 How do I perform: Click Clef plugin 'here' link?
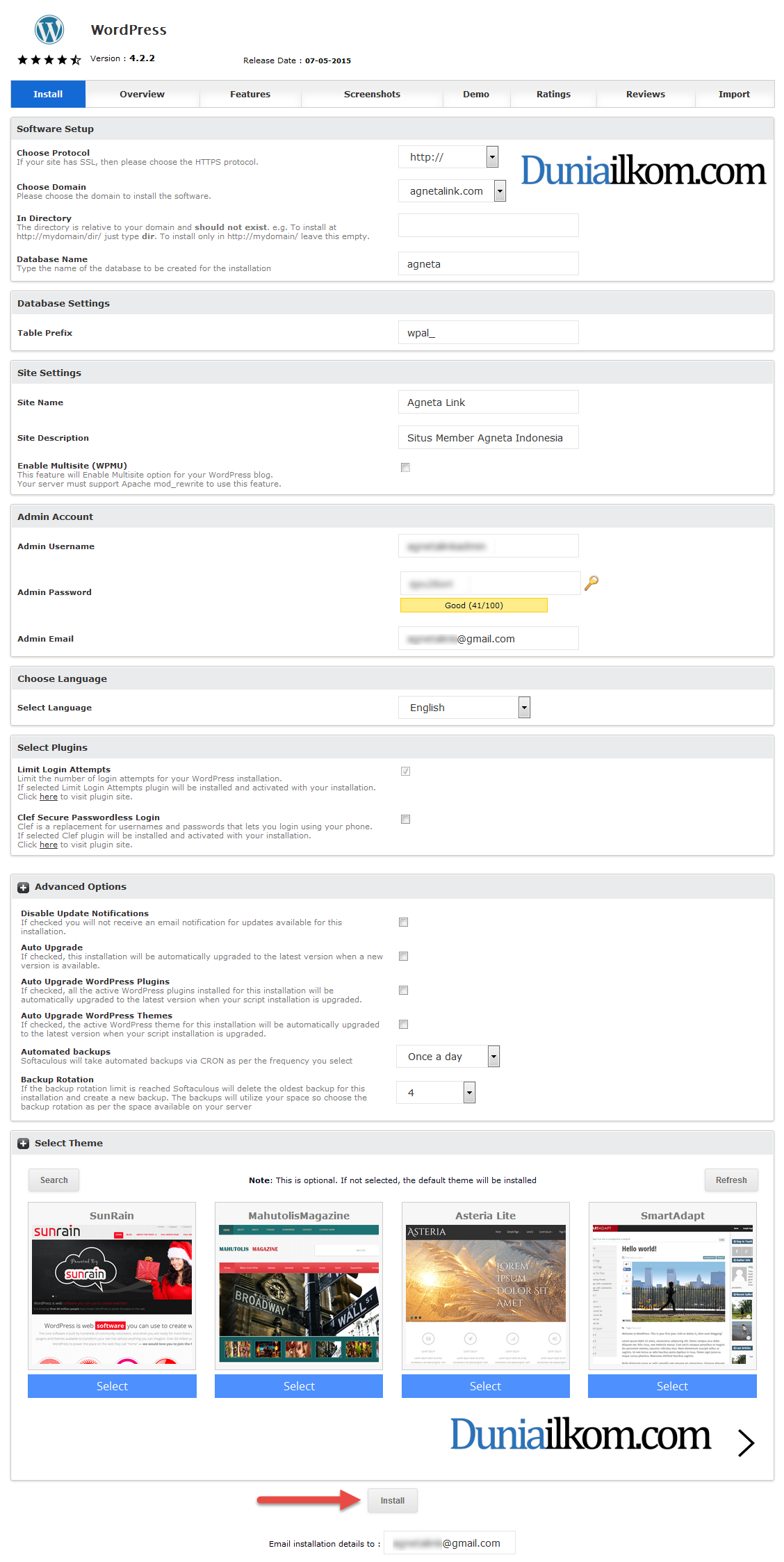pyautogui.click(x=49, y=845)
